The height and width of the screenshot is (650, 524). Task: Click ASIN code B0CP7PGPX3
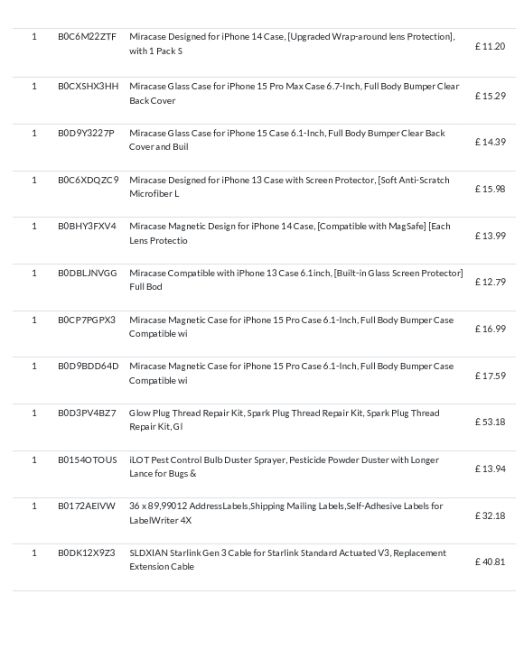coord(87,320)
